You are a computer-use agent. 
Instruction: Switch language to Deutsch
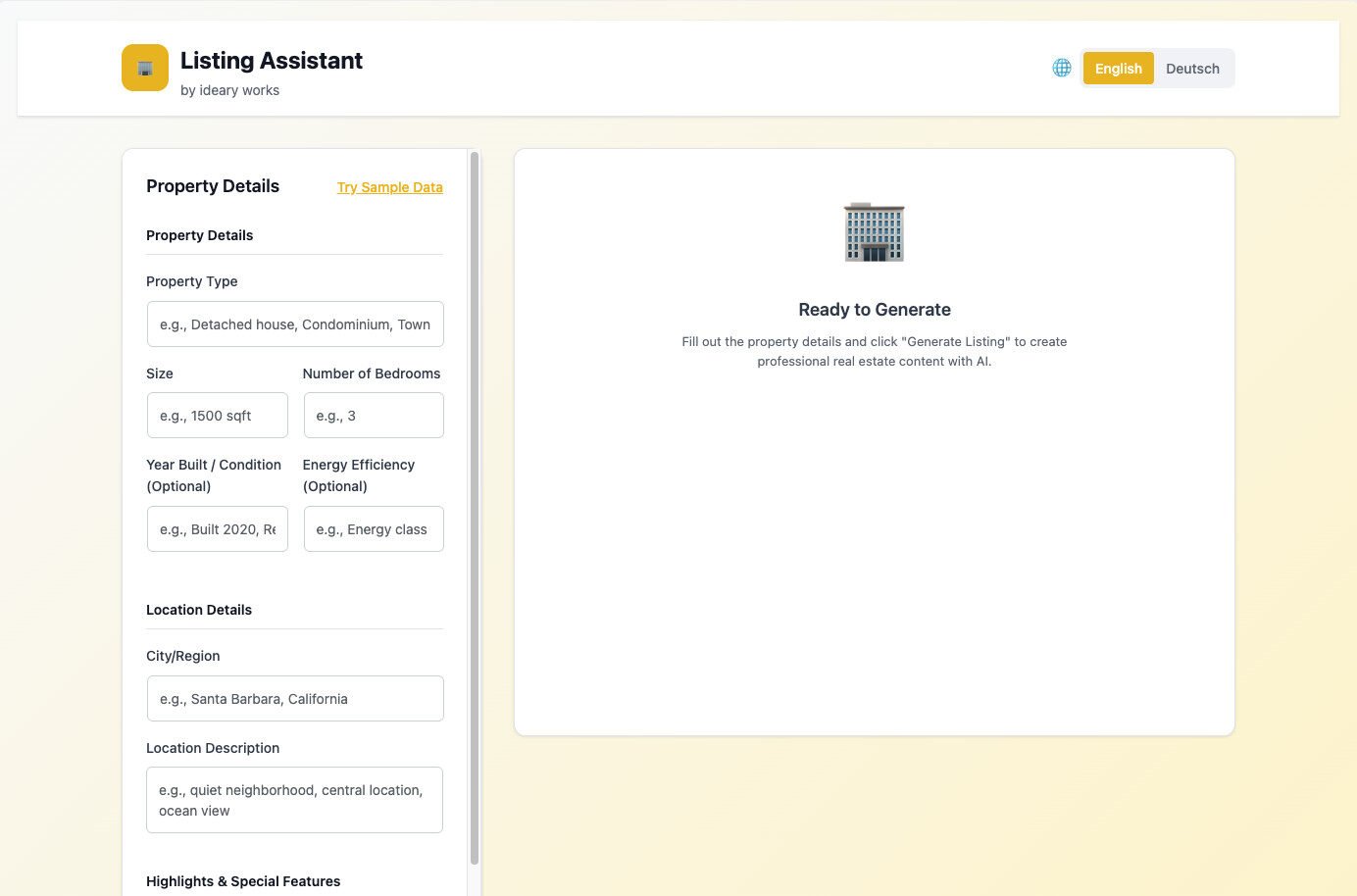pyautogui.click(x=1192, y=69)
